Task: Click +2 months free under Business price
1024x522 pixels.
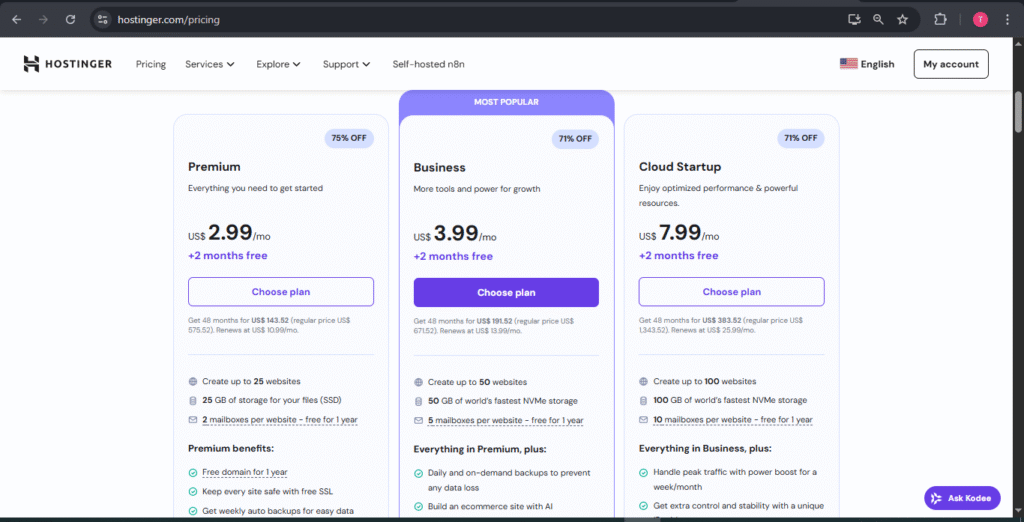Action: click(x=453, y=256)
